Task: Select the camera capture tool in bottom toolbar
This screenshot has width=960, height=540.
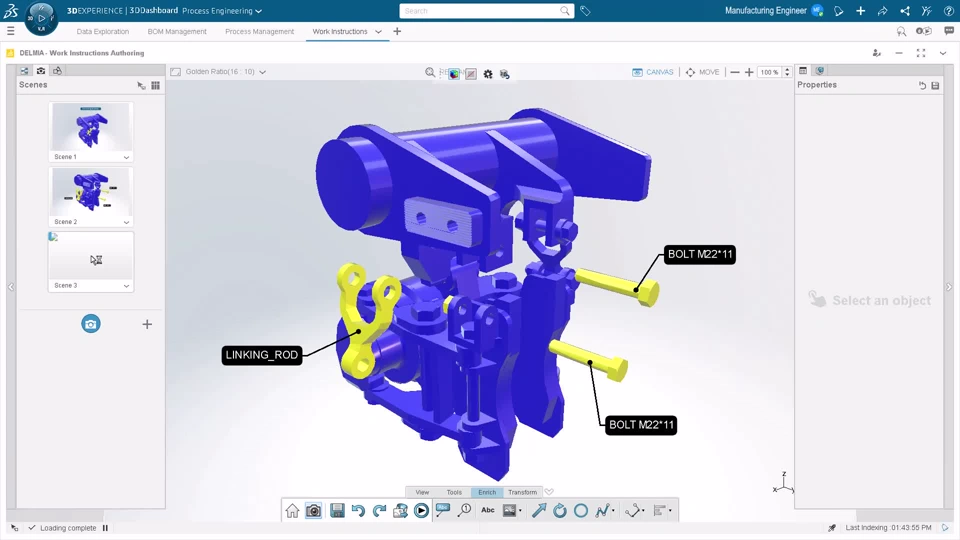Action: pyautogui.click(x=313, y=511)
